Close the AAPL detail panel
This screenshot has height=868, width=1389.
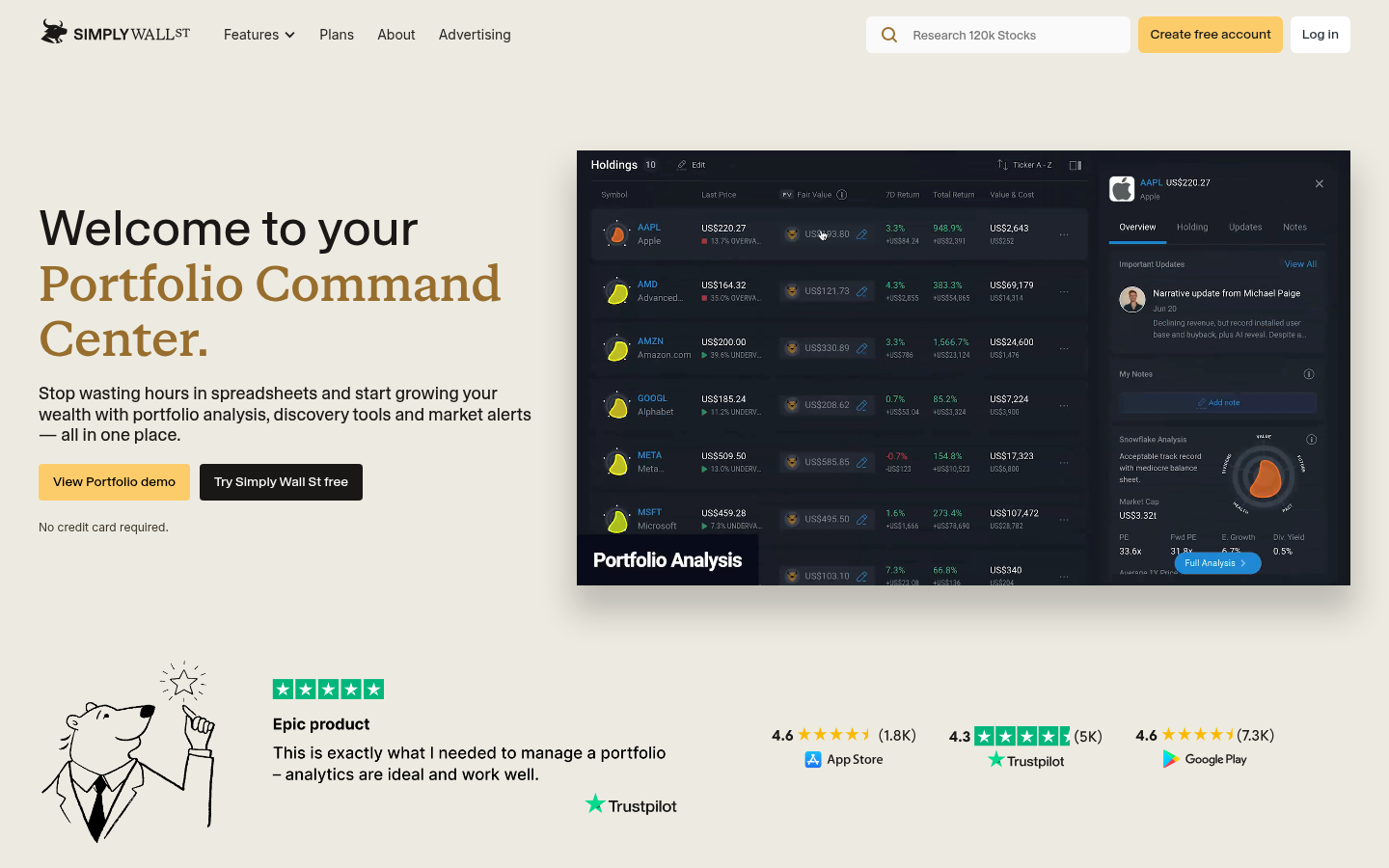(x=1320, y=184)
